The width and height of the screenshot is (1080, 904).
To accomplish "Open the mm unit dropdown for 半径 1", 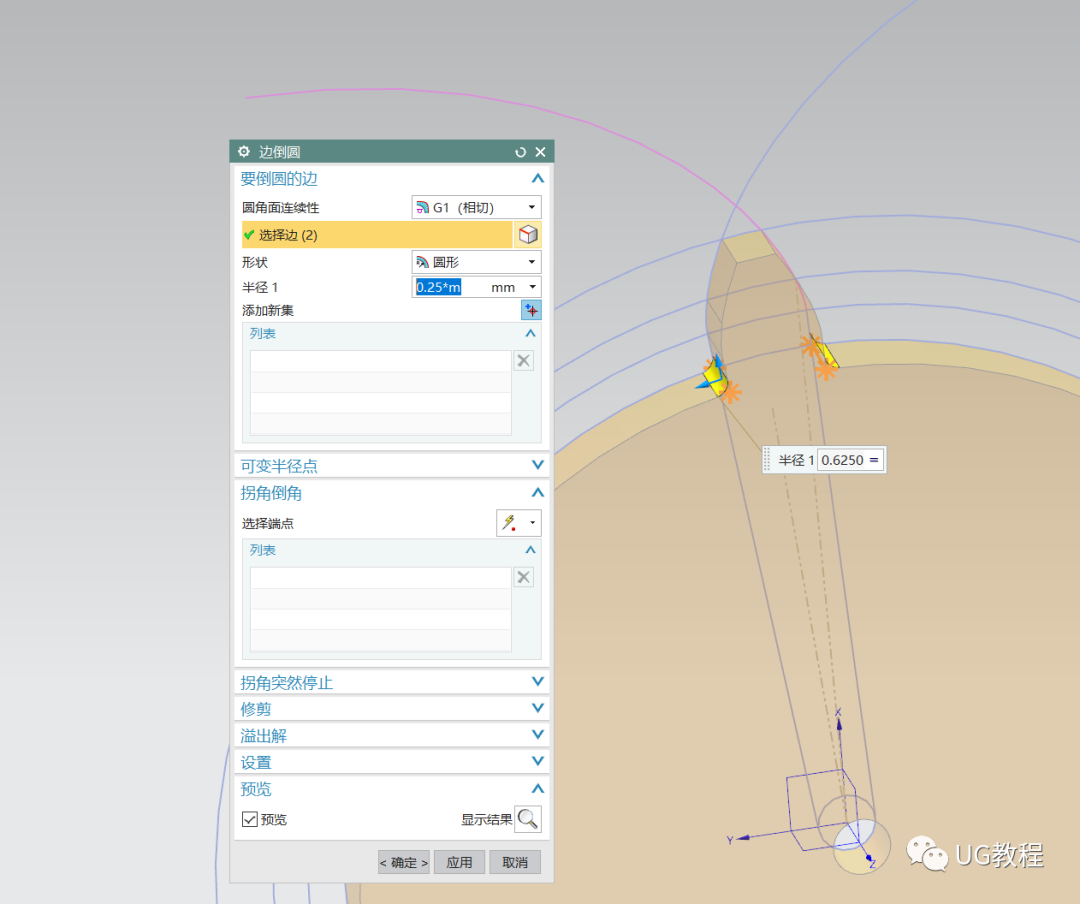I will click(x=532, y=286).
